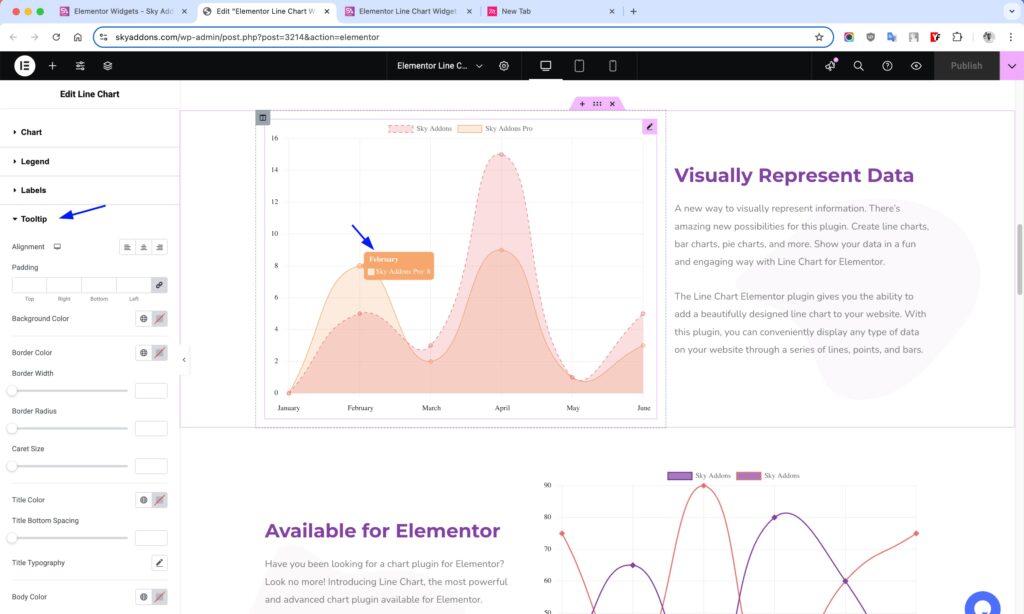
Task: Open the Elementor Line C... document dropdown
Action: click(440, 65)
